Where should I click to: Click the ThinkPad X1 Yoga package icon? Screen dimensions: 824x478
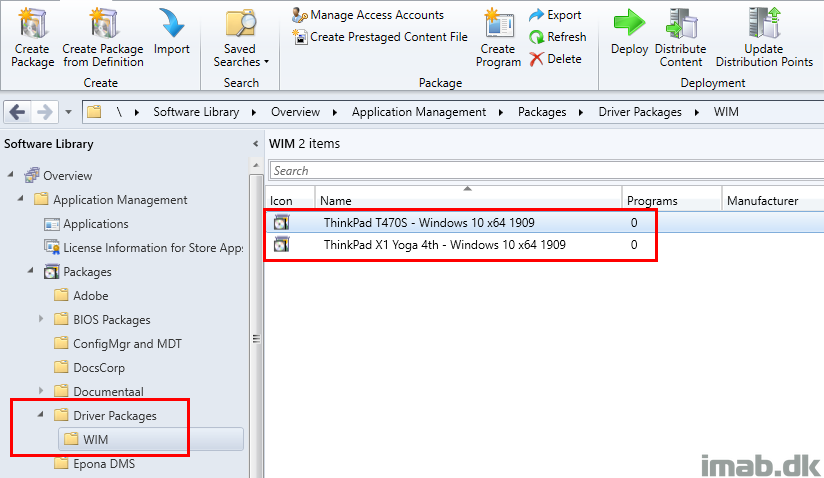(282, 245)
